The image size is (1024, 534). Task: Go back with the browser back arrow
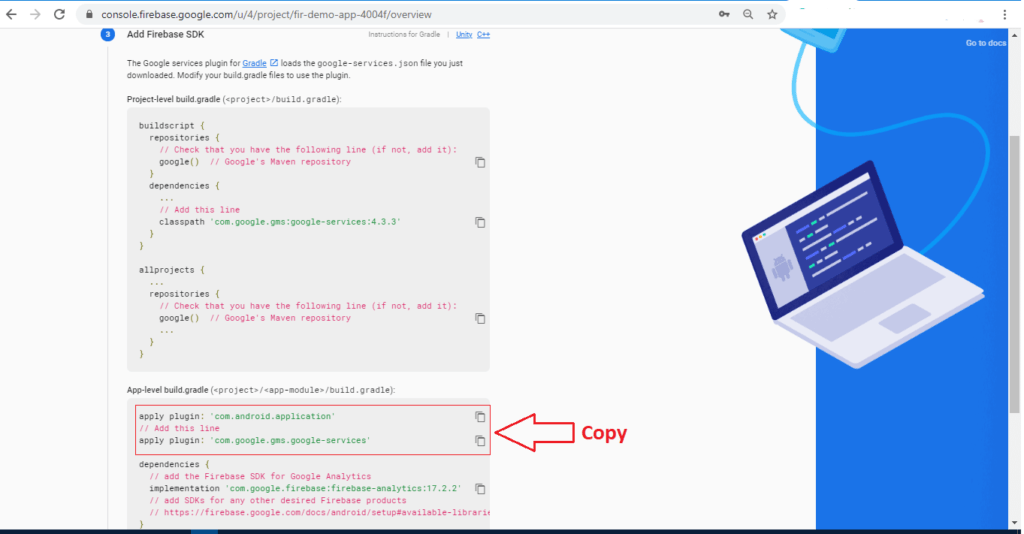[11, 14]
